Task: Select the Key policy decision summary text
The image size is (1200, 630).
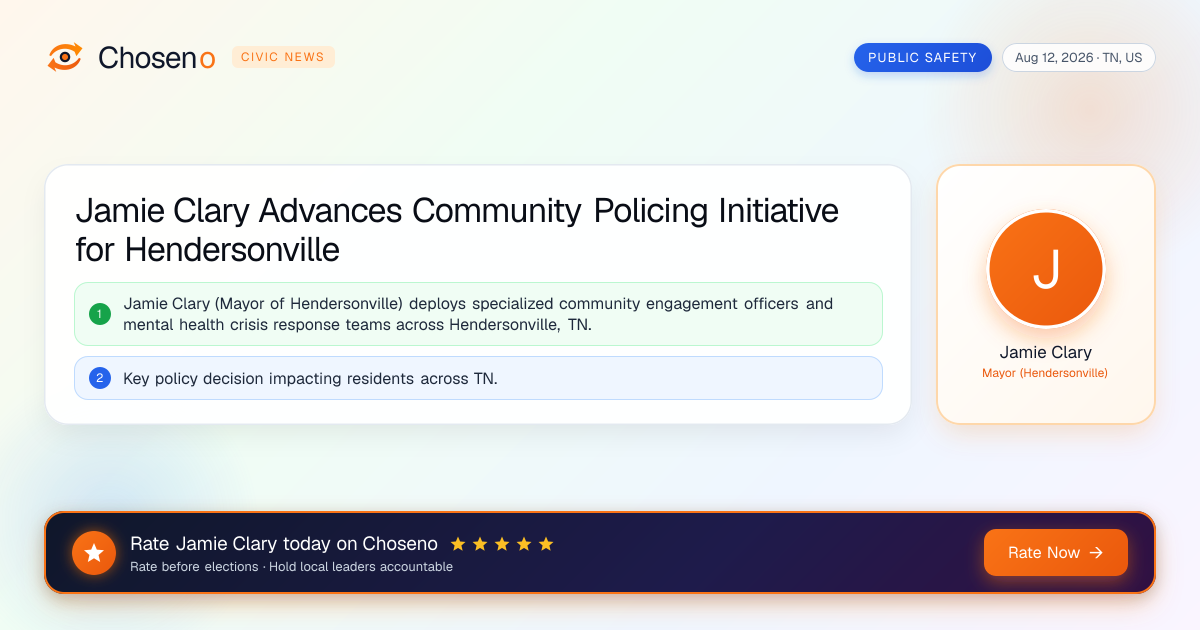Action: click(x=310, y=378)
